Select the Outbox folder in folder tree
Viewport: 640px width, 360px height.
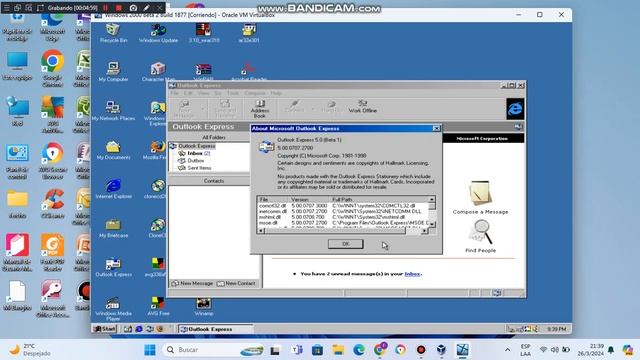coord(196,160)
